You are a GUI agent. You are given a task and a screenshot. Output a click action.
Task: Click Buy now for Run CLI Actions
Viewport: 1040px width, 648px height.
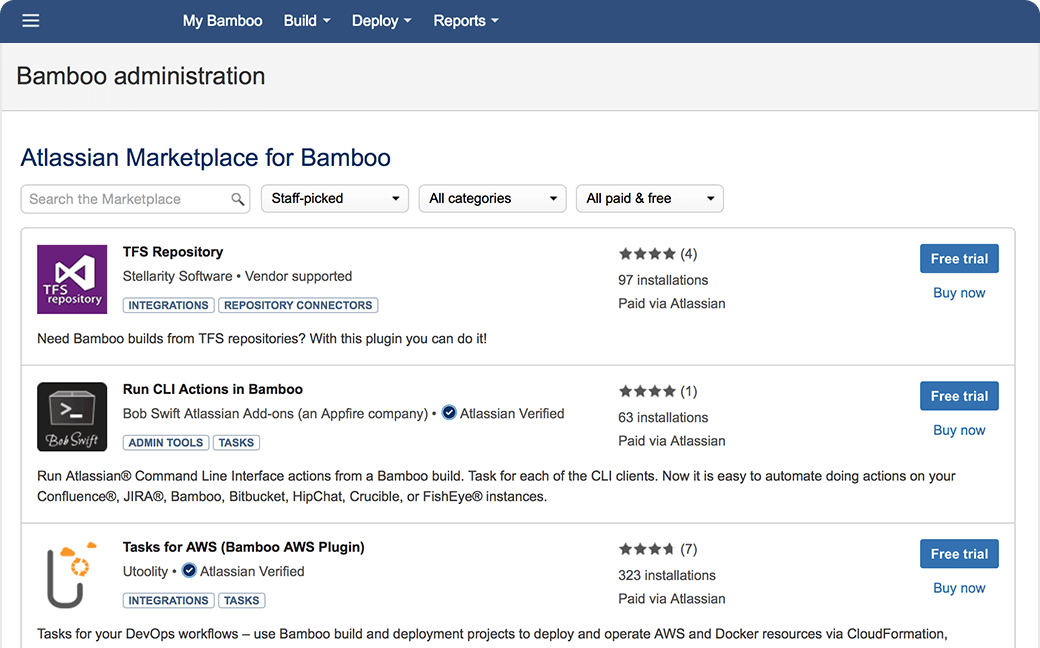[x=959, y=430]
